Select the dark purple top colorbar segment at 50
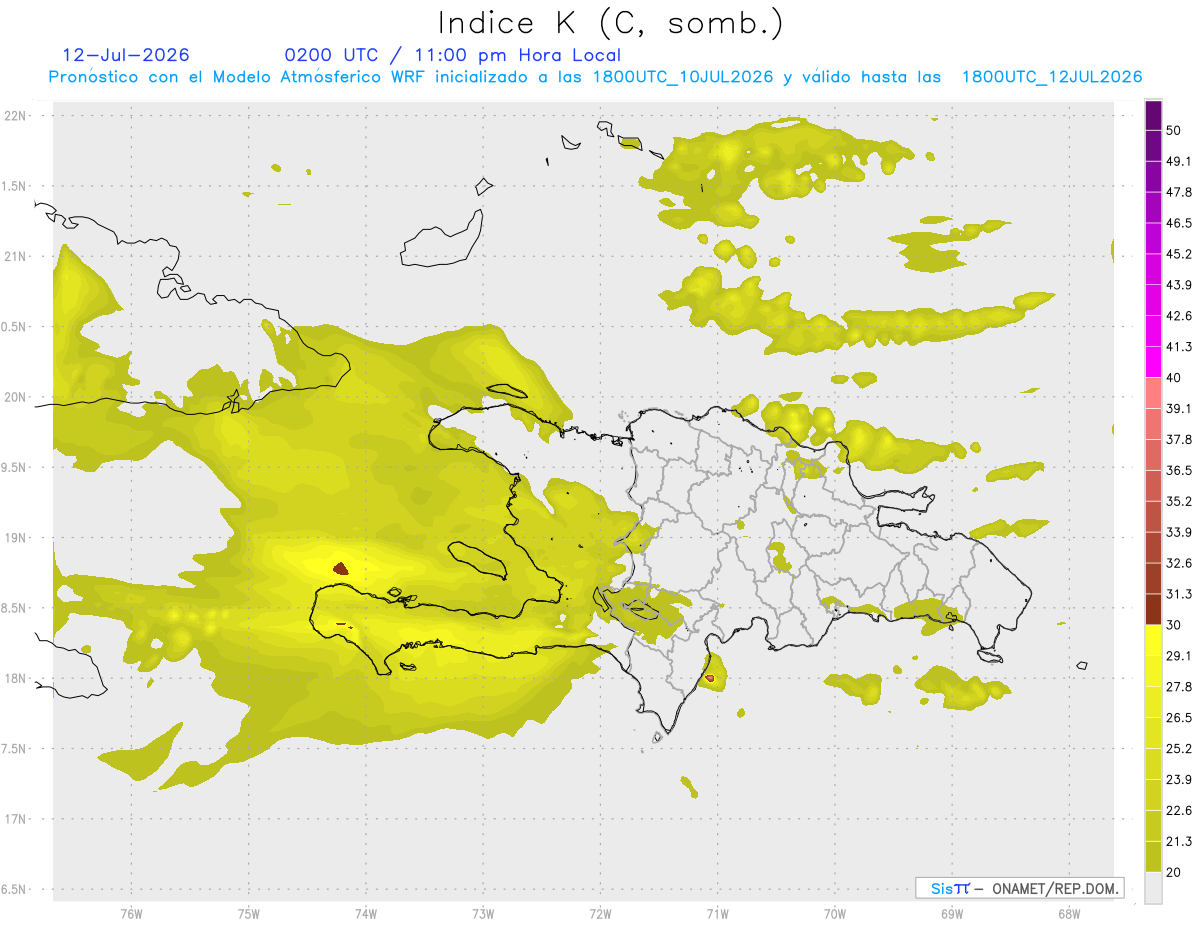This screenshot has width=1200, height=927. (x=1153, y=115)
